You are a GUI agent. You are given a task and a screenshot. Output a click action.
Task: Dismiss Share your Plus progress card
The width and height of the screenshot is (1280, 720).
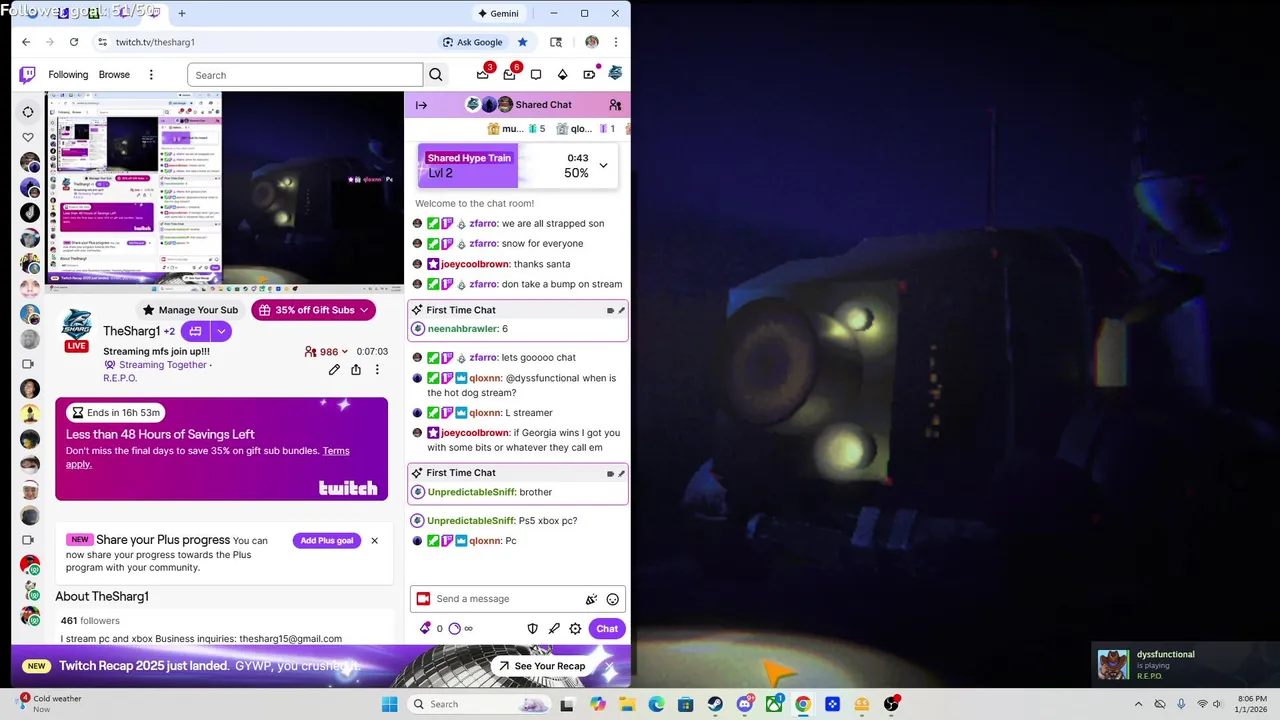375,541
